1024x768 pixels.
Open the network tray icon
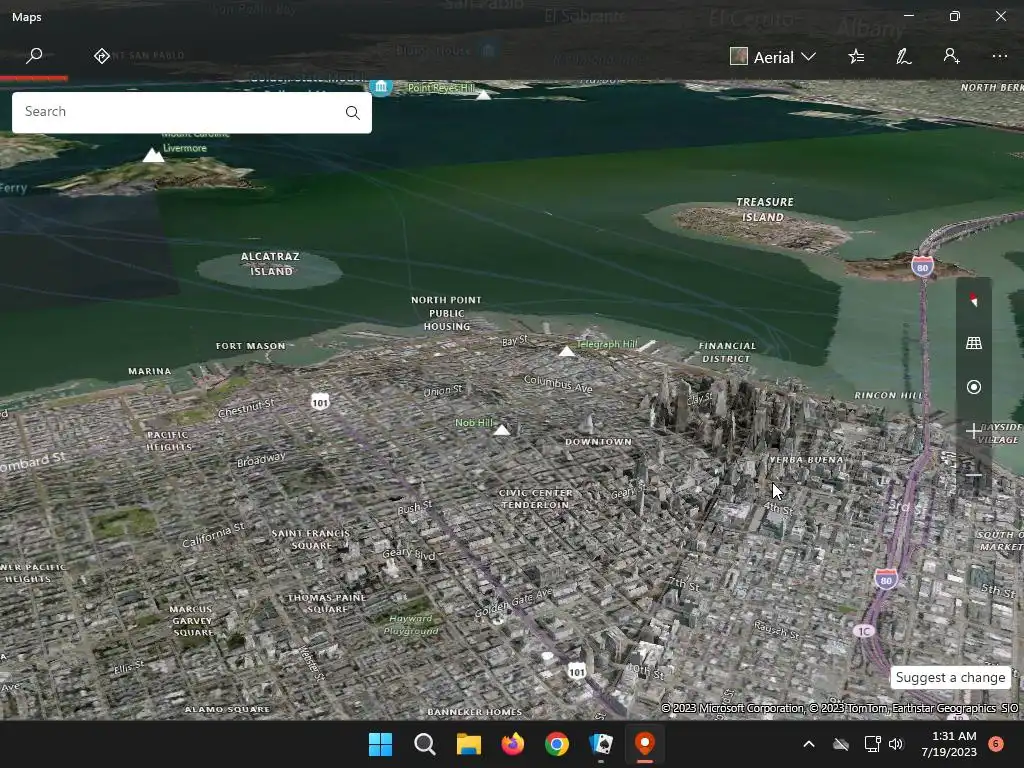click(872, 744)
